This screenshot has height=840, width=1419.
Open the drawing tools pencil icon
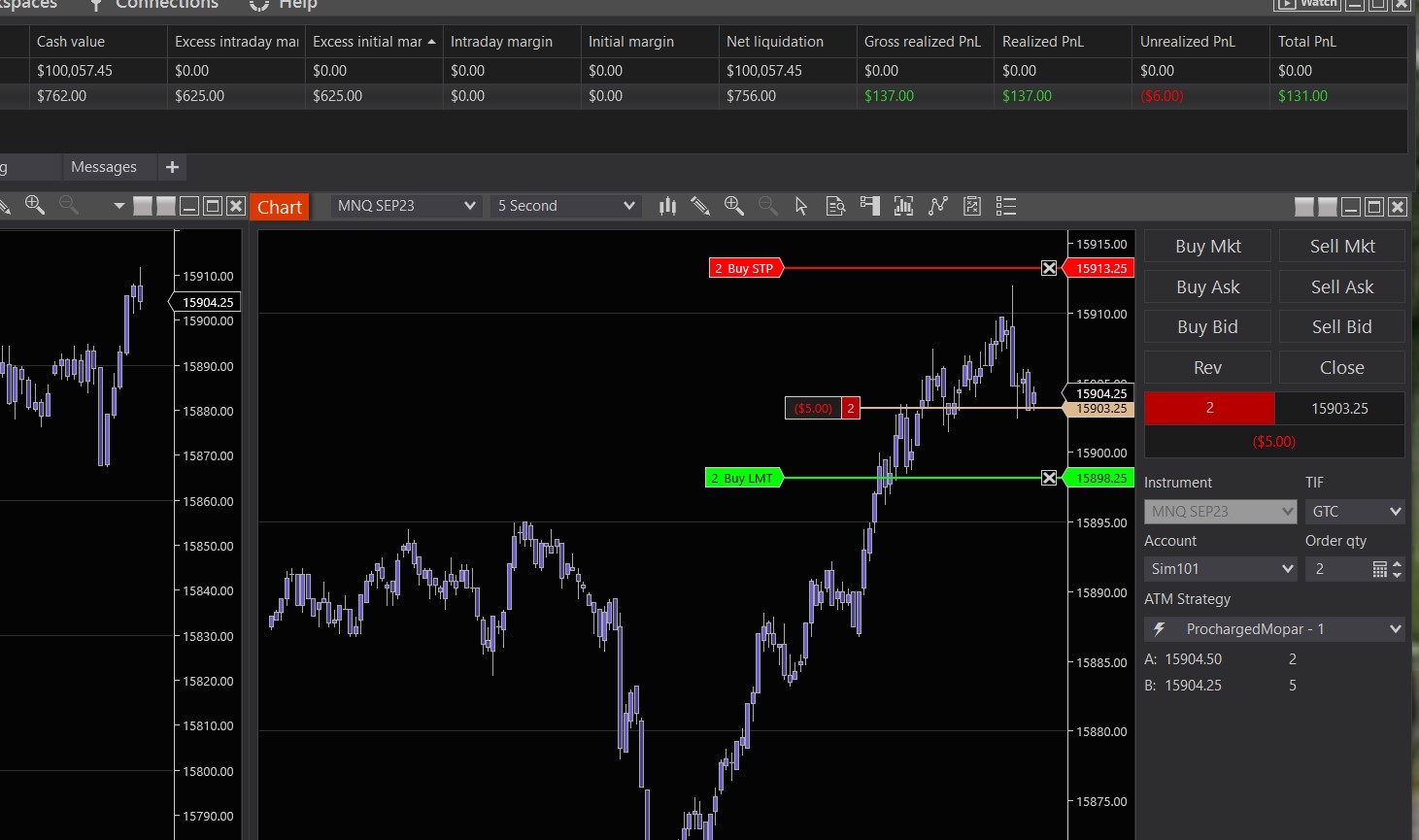(700, 206)
